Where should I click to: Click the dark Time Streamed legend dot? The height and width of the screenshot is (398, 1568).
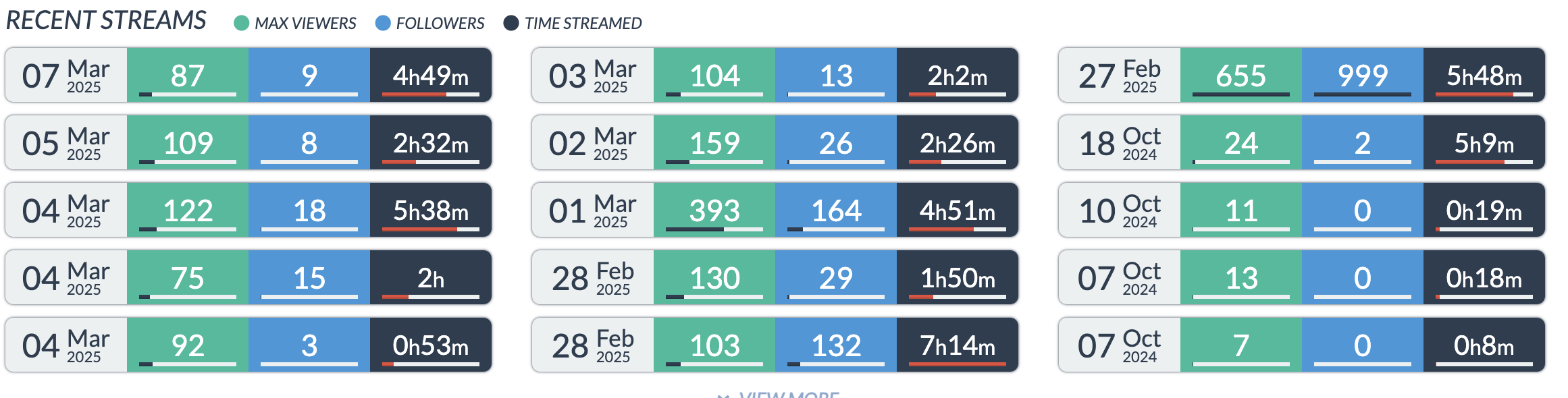tap(511, 24)
